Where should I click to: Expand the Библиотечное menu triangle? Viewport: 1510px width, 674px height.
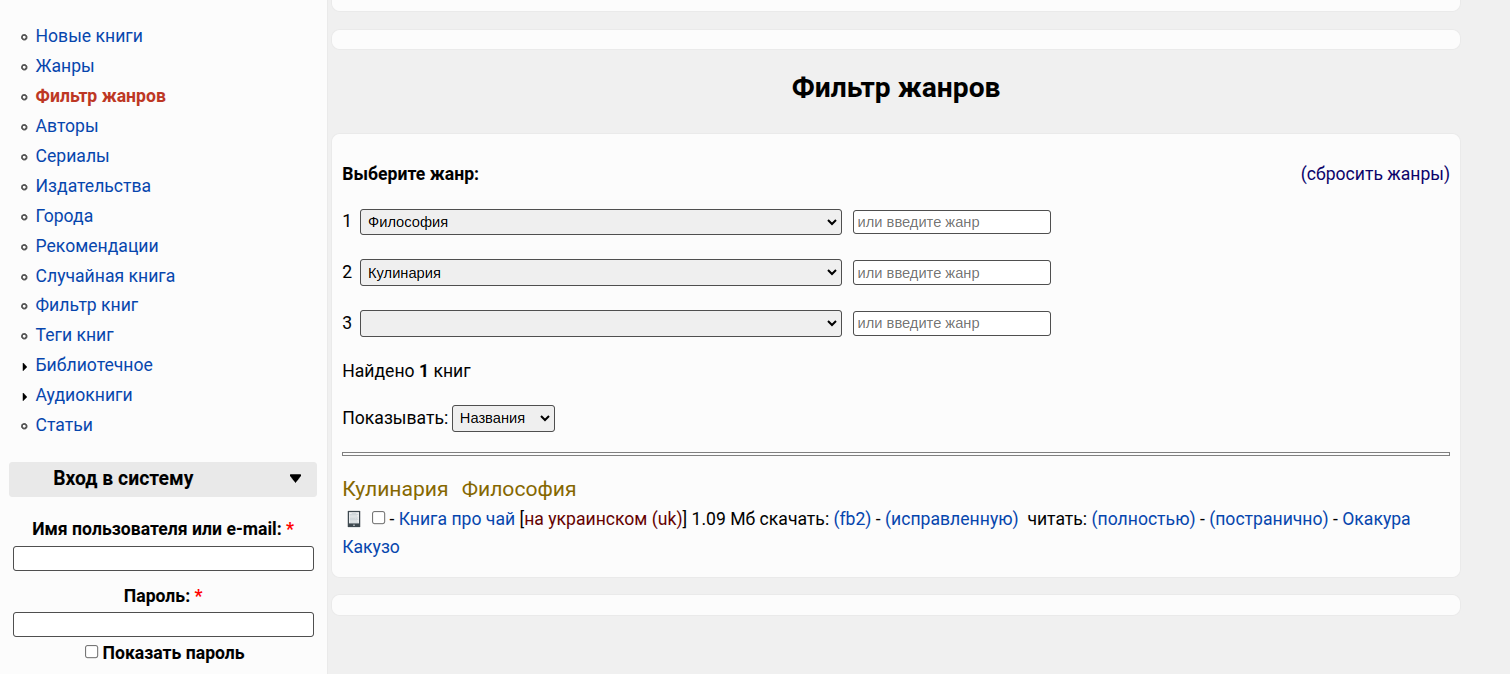click(24, 367)
